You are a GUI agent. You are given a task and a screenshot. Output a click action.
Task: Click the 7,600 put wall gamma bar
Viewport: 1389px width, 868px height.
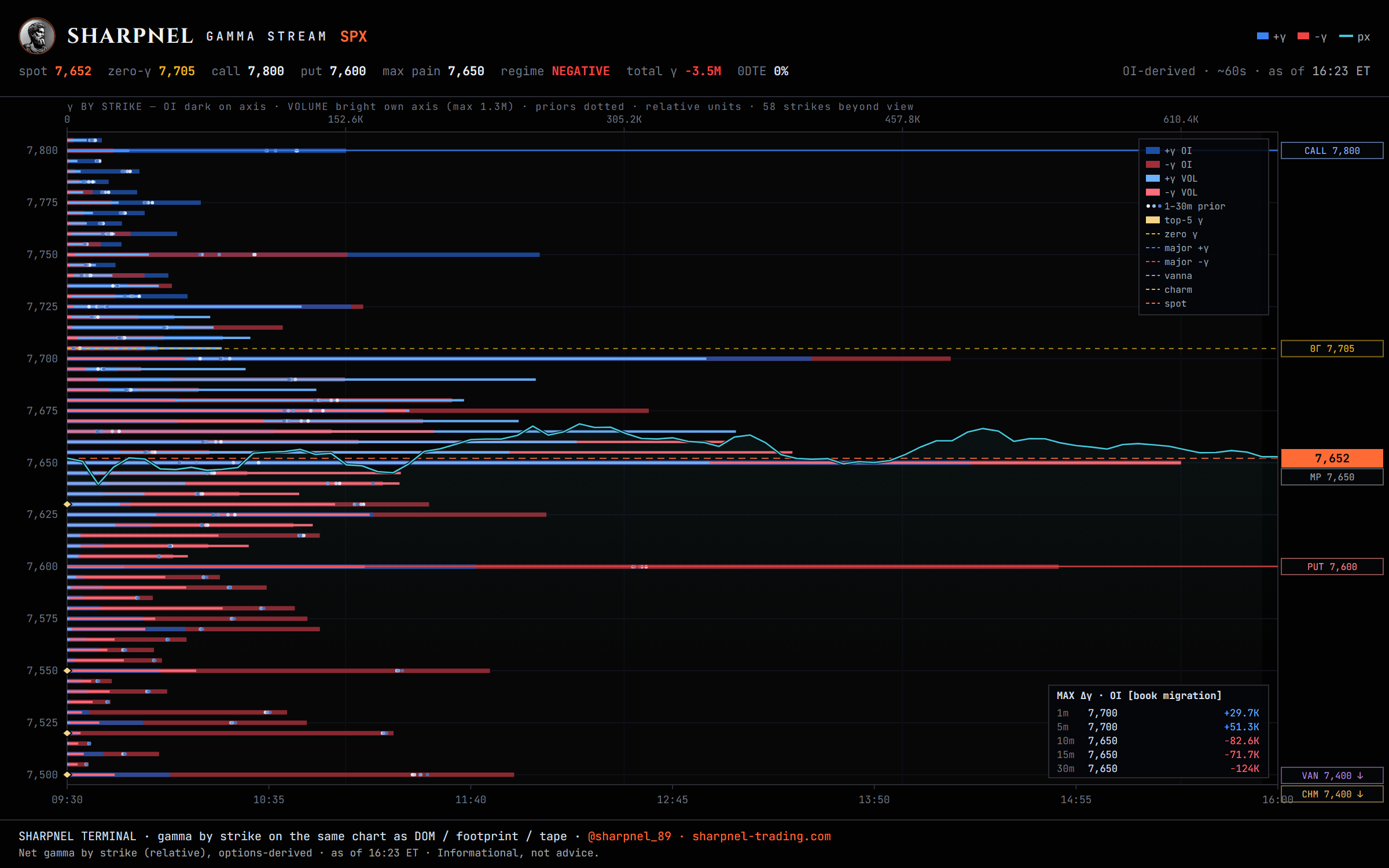563,567
